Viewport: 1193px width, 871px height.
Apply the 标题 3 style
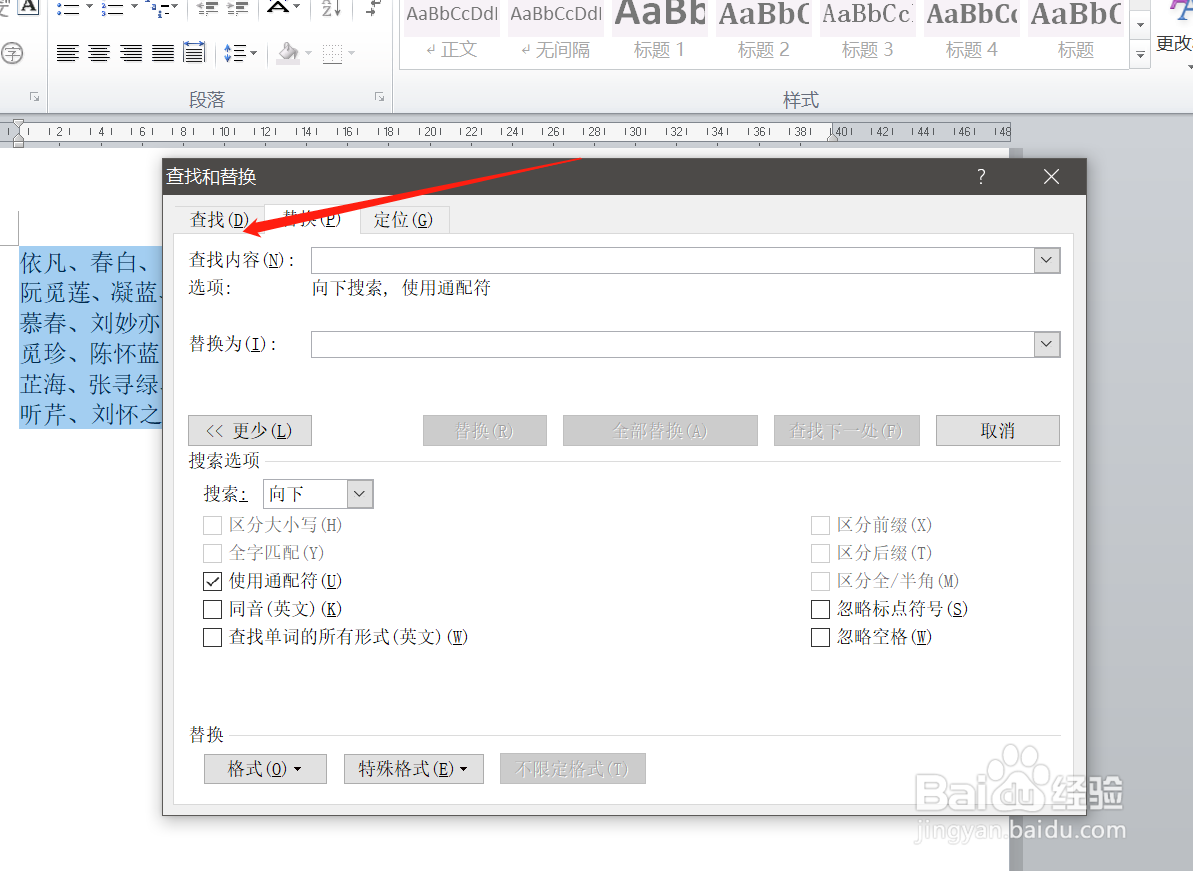click(x=867, y=30)
